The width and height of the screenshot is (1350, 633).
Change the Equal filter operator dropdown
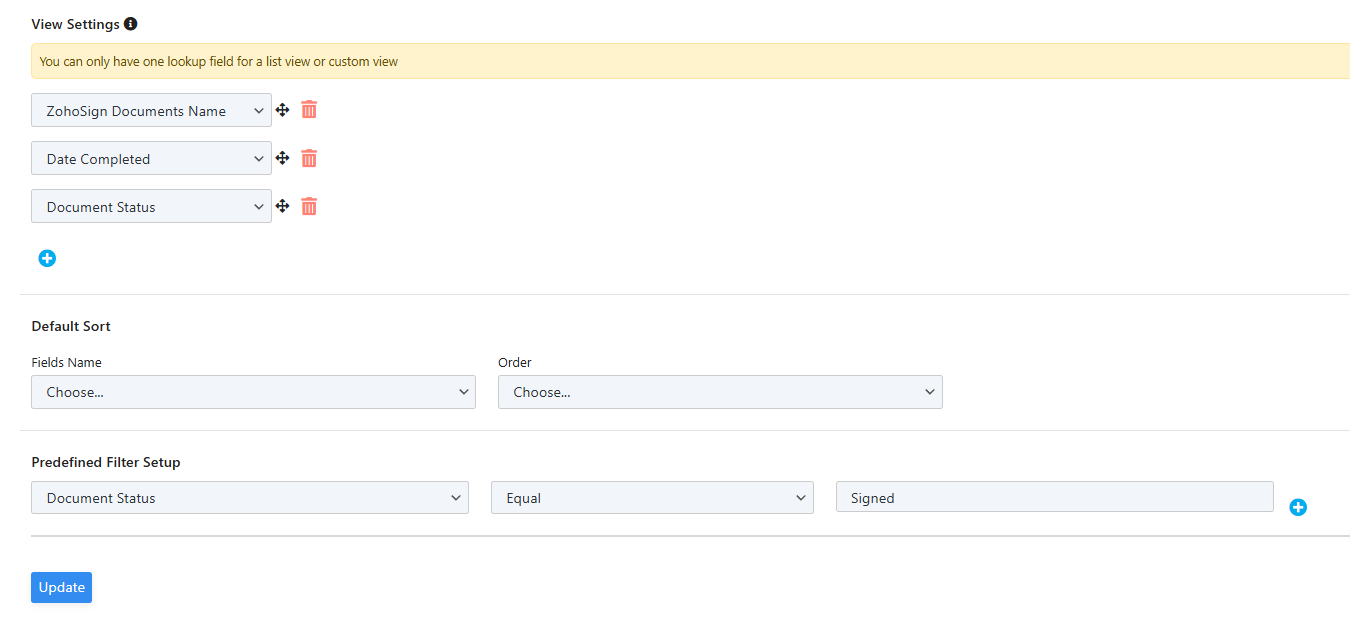click(651, 498)
